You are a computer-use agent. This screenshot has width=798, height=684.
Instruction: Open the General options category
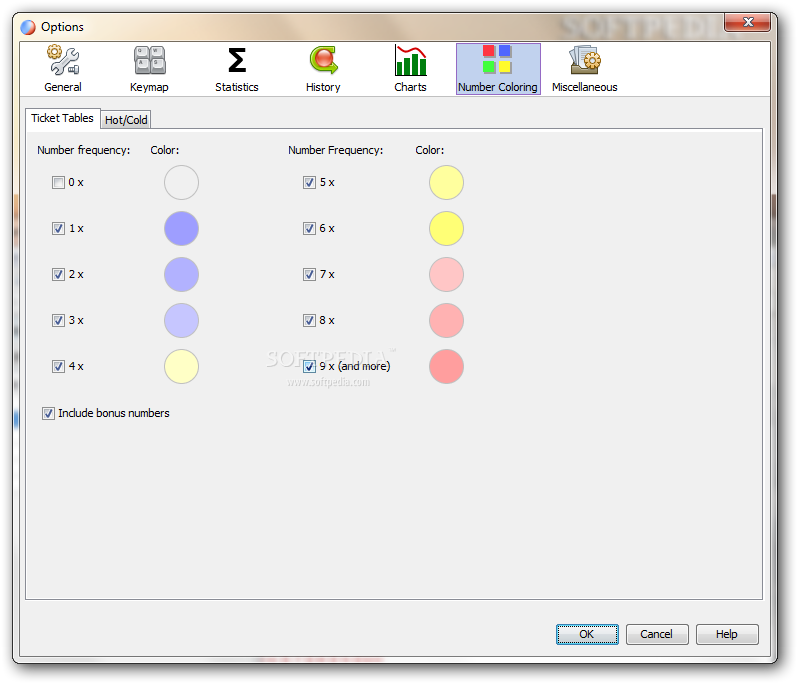(63, 69)
